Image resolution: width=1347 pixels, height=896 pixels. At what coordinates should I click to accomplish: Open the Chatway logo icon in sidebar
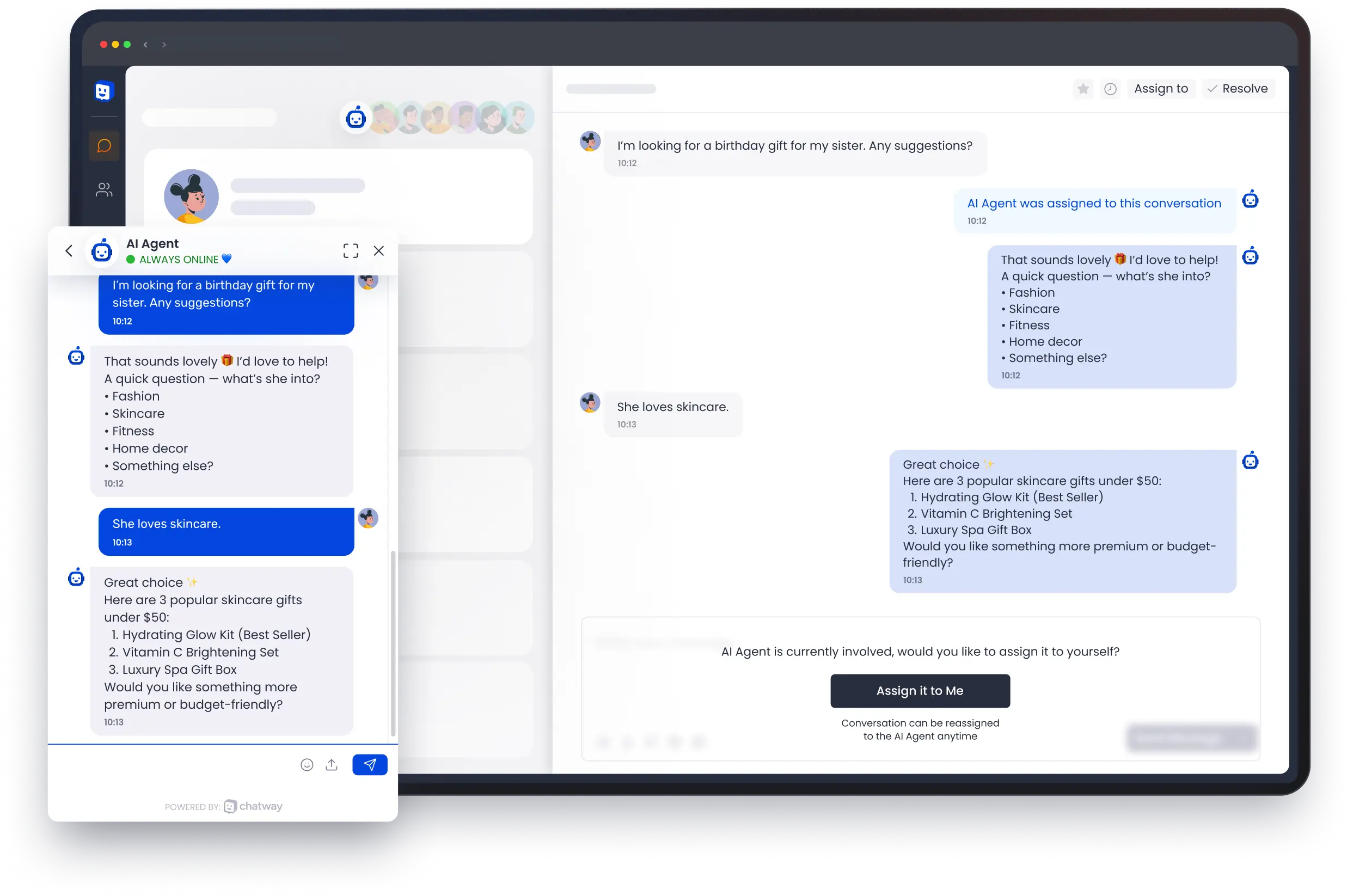pyautogui.click(x=104, y=91)
